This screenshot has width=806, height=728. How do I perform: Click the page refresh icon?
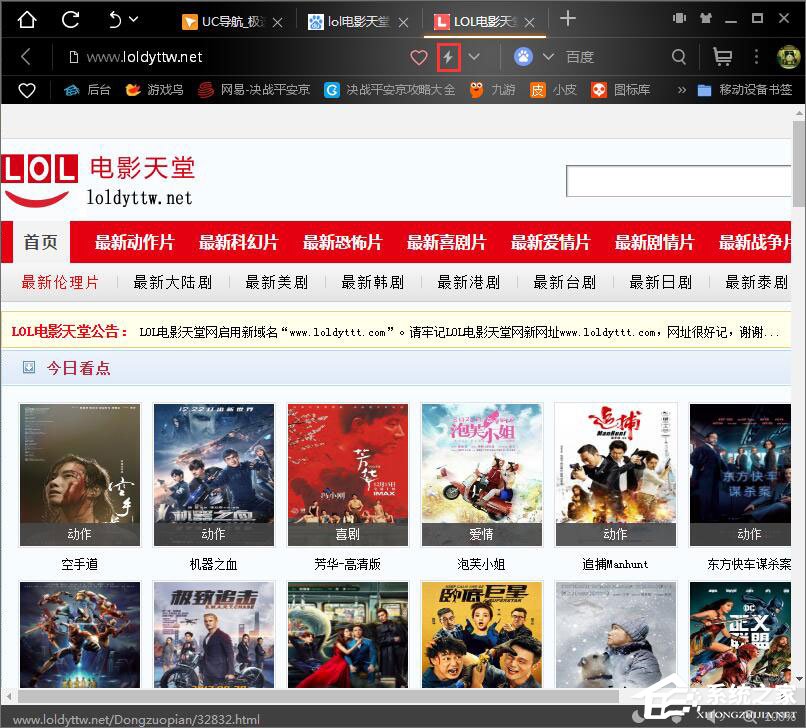click(68, 20)
